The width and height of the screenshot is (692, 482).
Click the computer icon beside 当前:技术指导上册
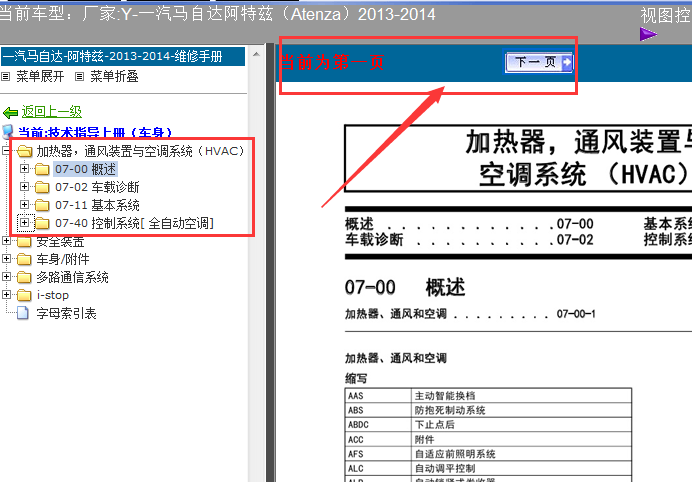[x=8, y=132]
